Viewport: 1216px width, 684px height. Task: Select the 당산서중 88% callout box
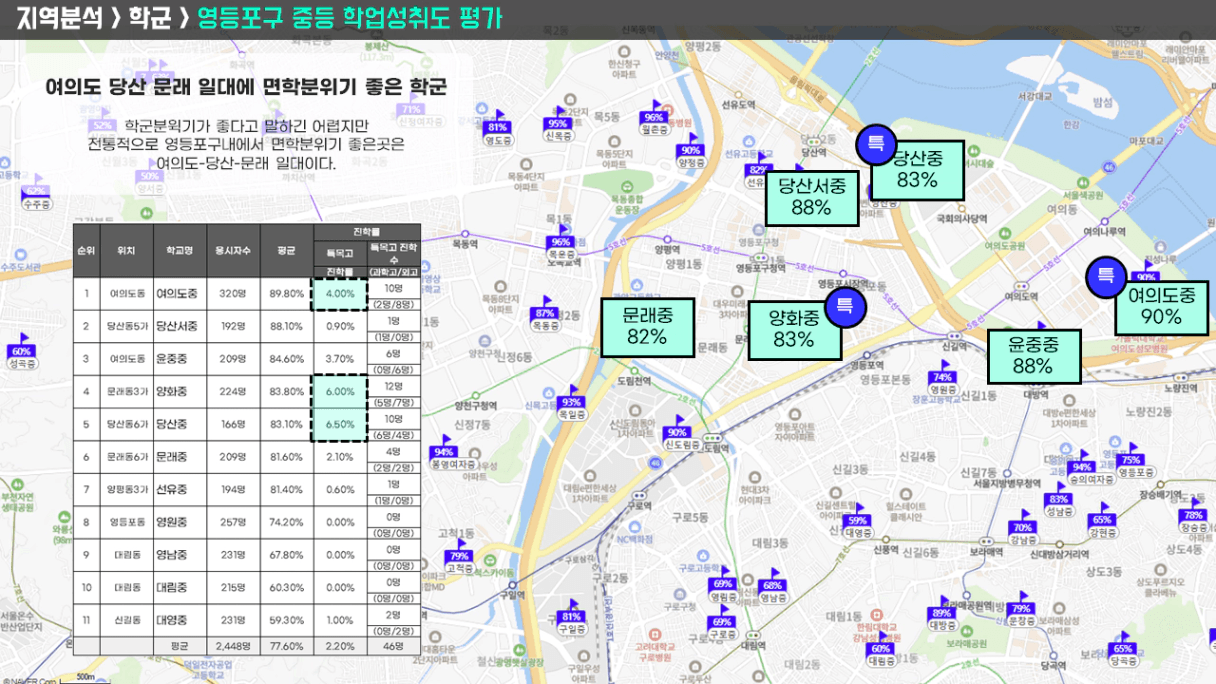(x=811, y=197)
